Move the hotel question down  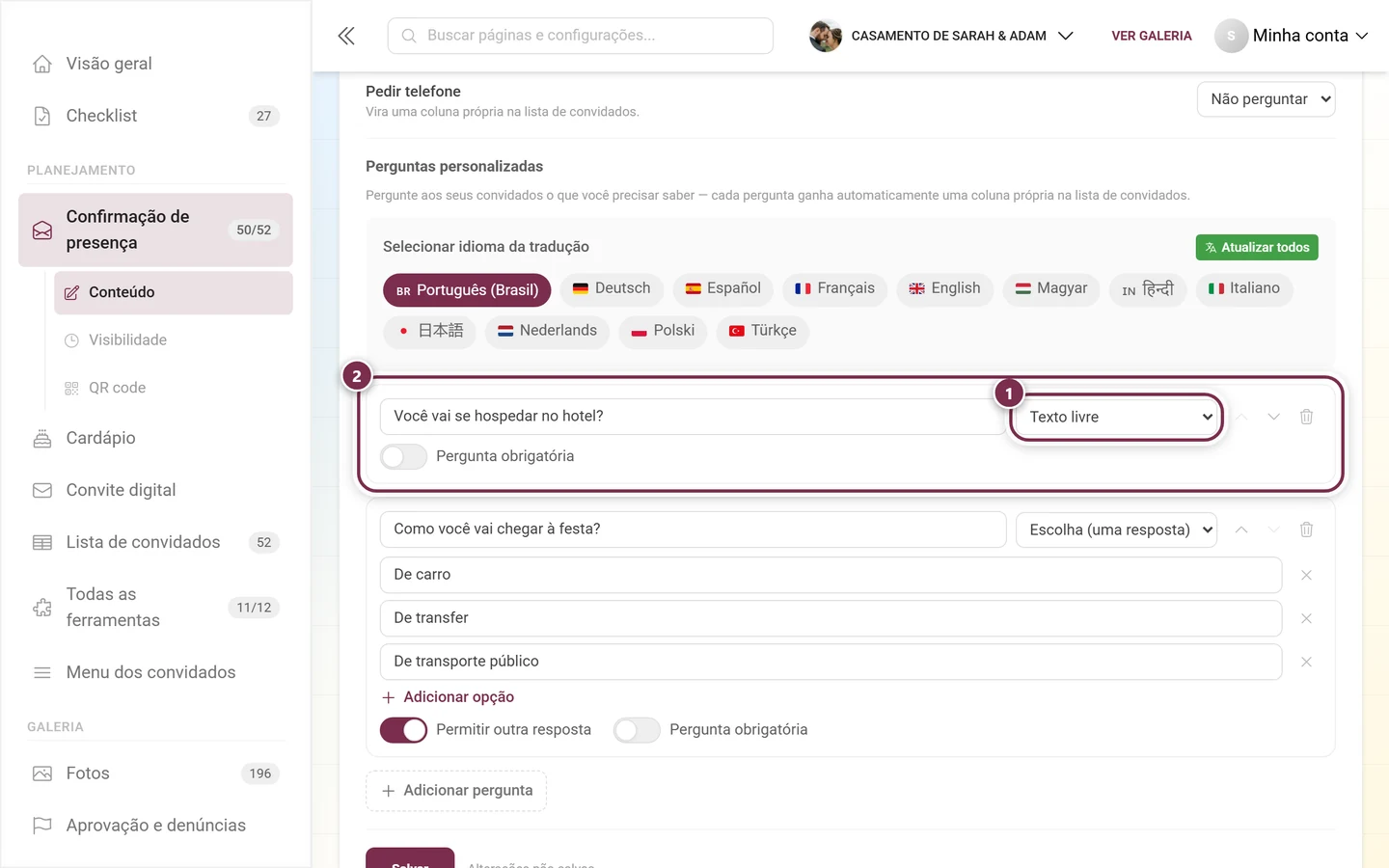(1273, 417)
